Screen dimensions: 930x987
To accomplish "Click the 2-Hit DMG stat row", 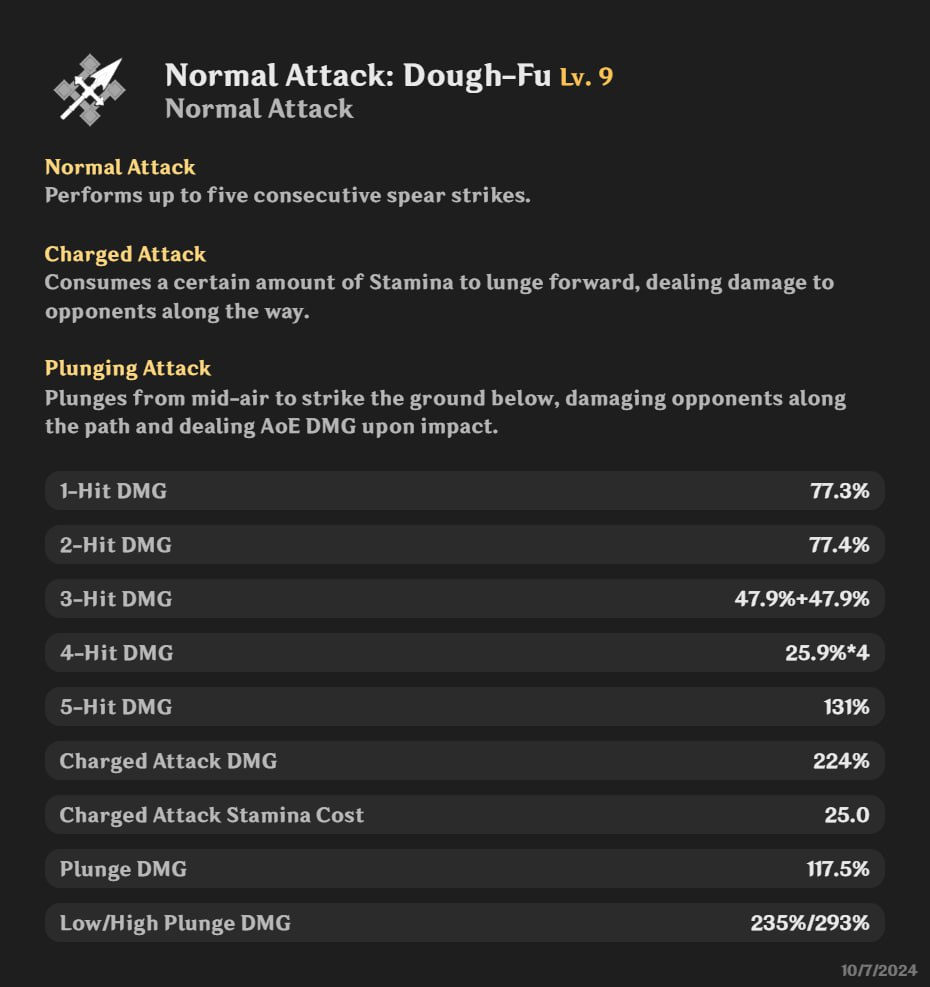I will click(464, 545).
